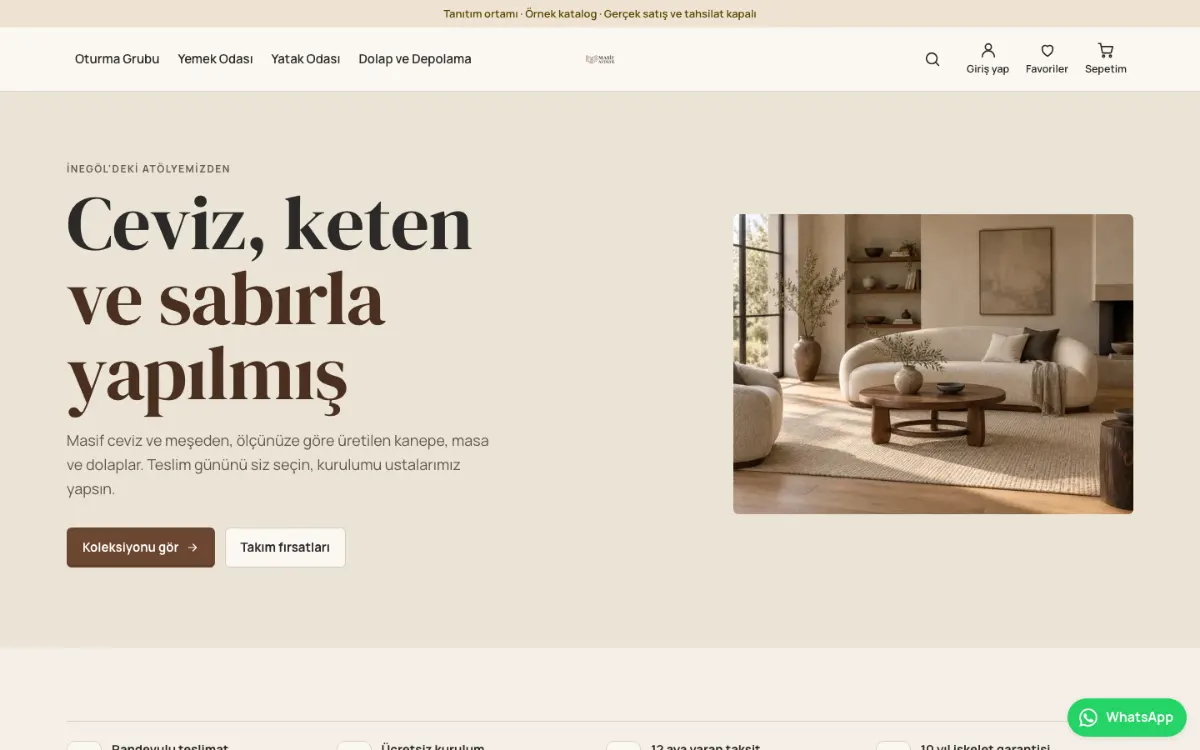
Task: Select Yemek Odası in the navigation
Action: click(x=215, y=59)
